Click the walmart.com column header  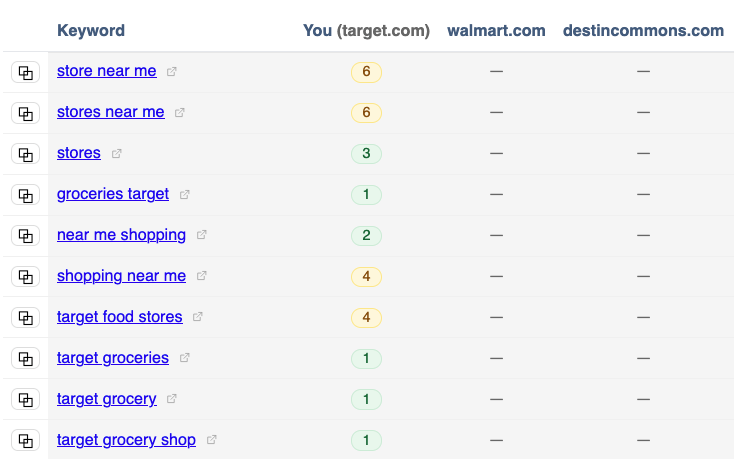[496, 30]
